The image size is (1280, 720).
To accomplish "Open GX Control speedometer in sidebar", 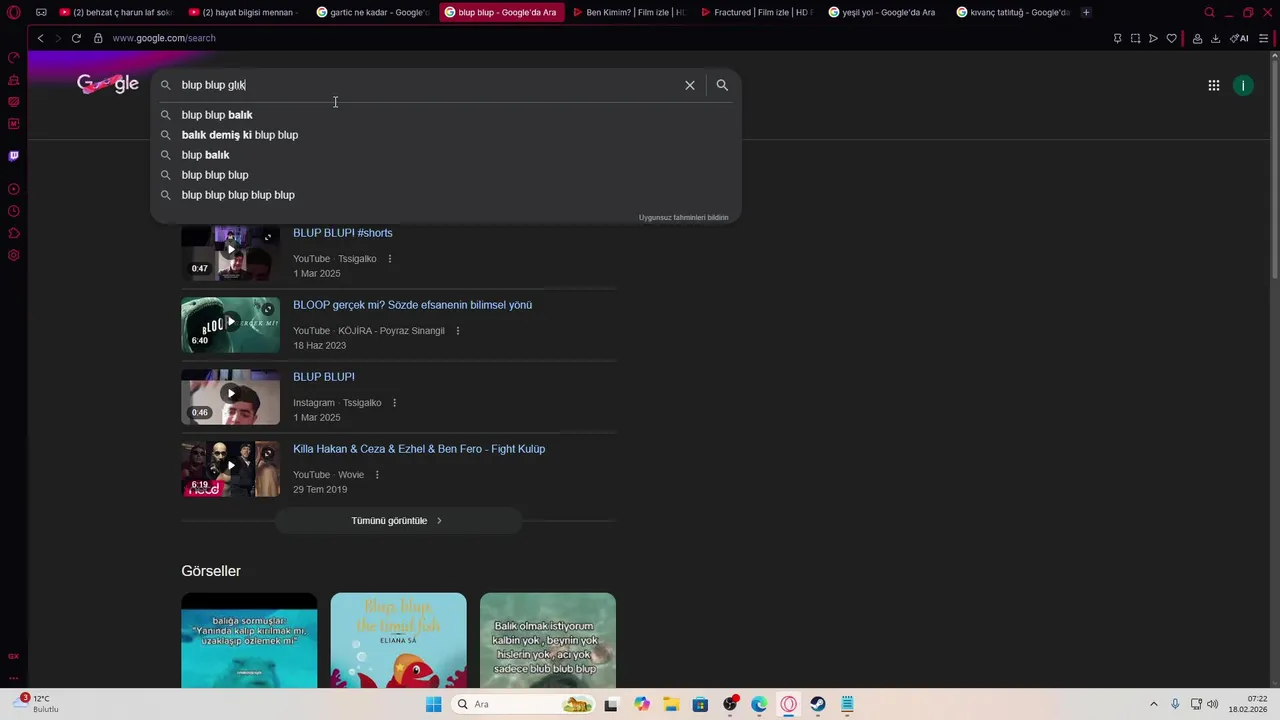I will pyautogui.click(x=14, y=57).
